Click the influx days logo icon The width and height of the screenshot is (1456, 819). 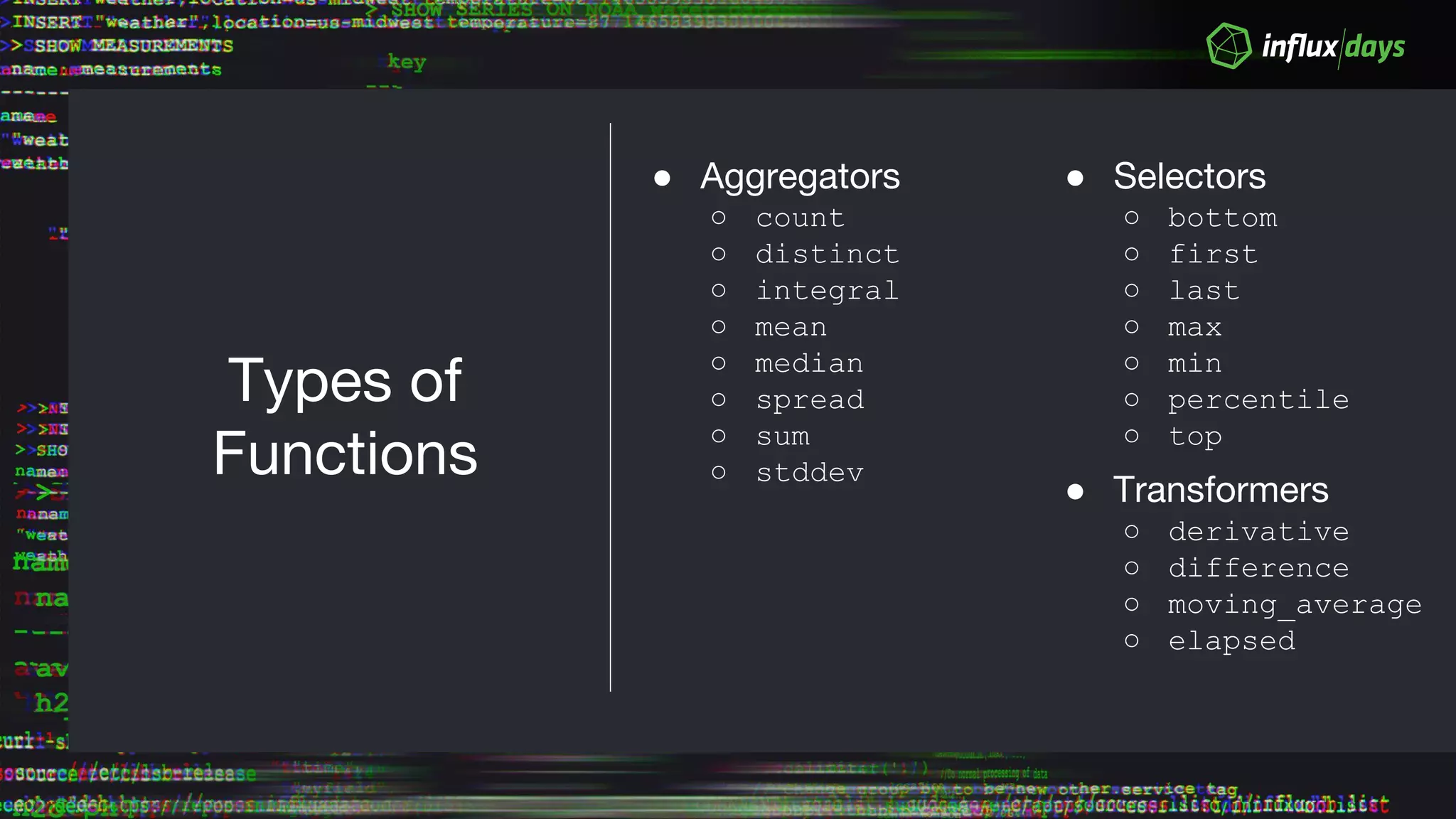click(1228, 46)
